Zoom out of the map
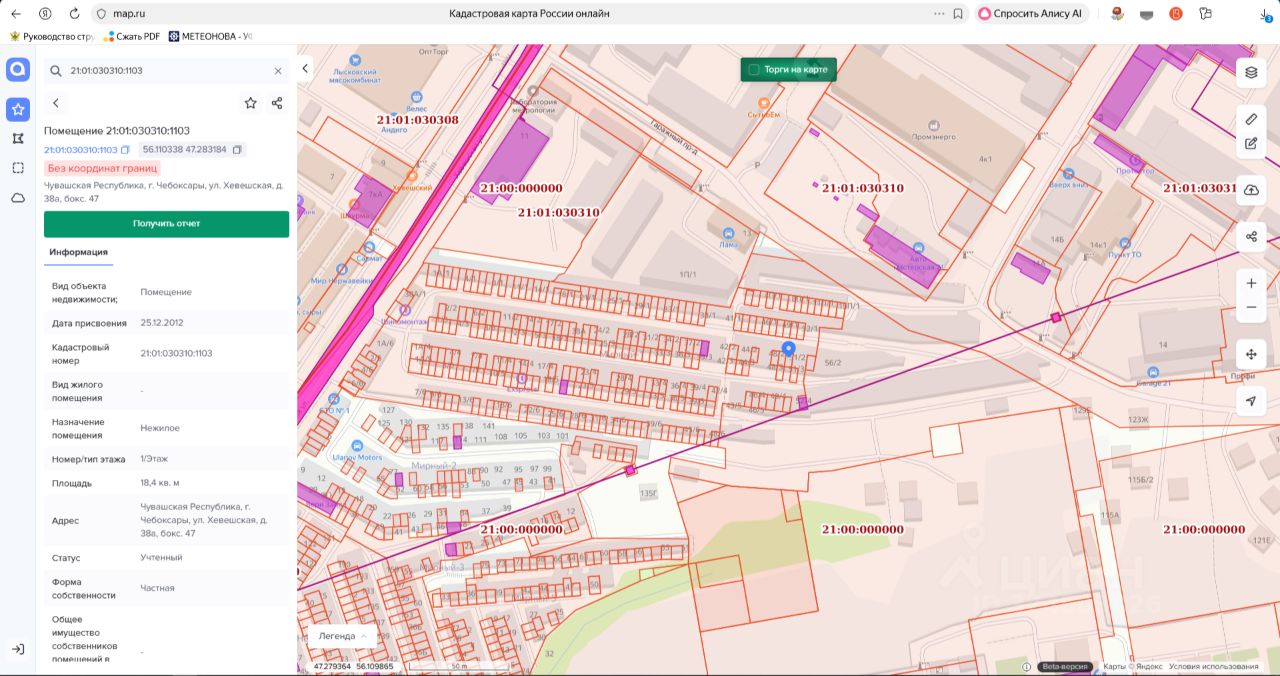This screenshot has height=676, width=1280. [x=1251, y=307]
